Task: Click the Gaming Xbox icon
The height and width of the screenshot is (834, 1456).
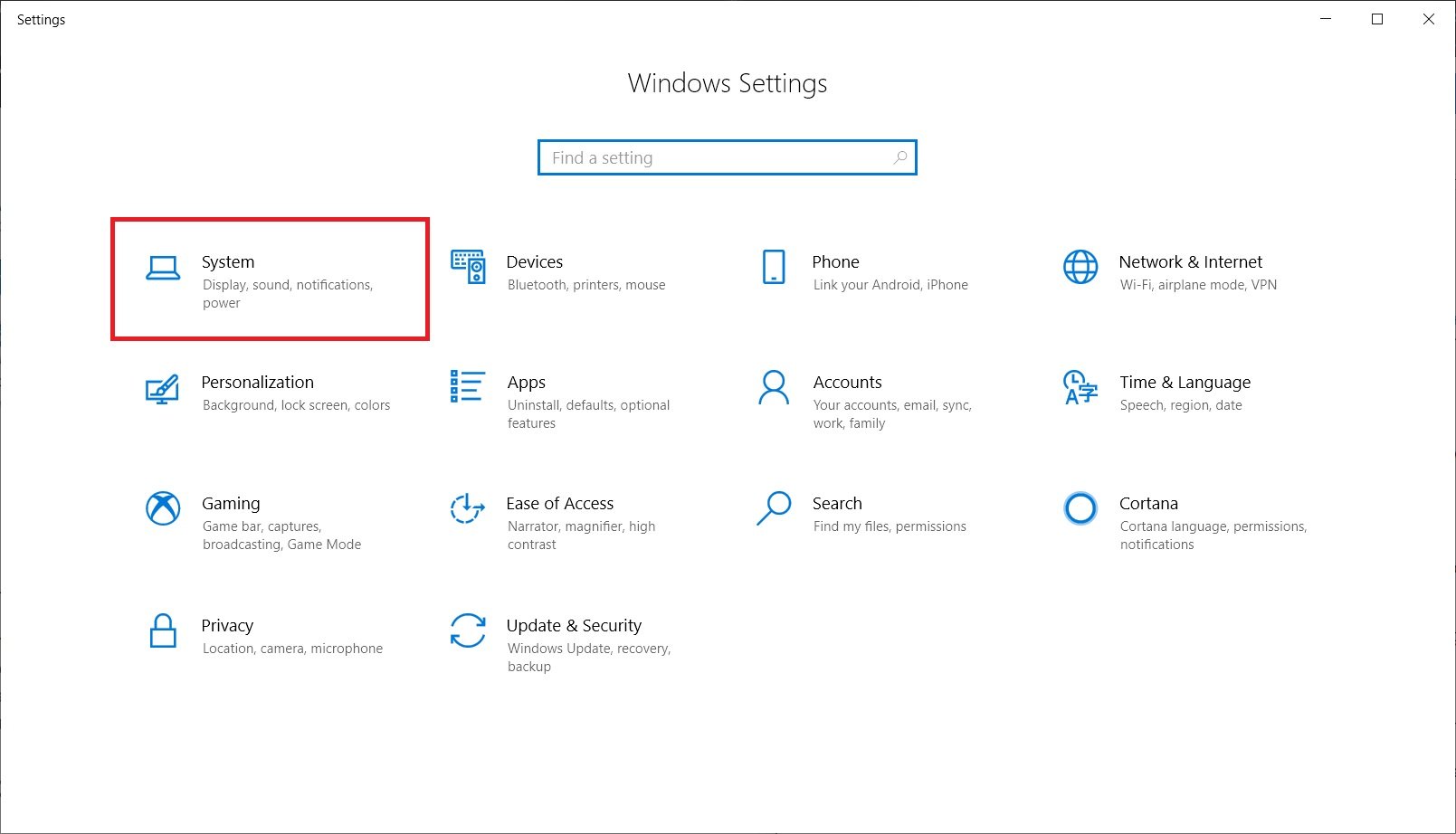Action: (163, 508)
